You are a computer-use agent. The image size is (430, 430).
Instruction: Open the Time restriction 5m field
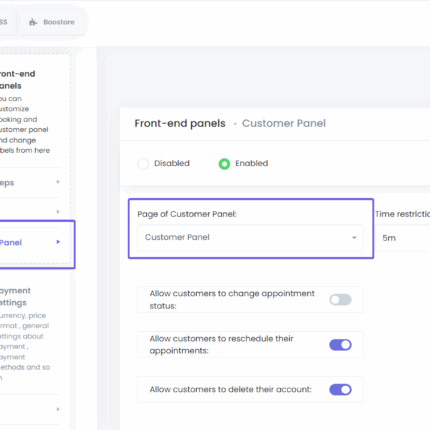403,238
